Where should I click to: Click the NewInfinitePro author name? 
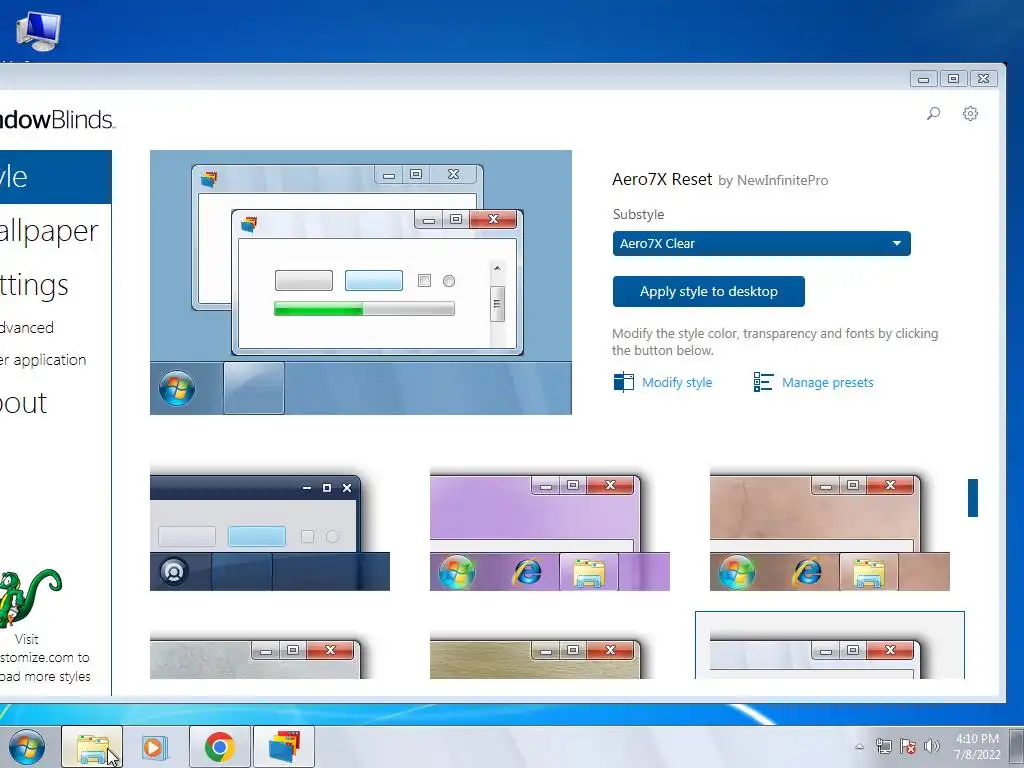782,181
